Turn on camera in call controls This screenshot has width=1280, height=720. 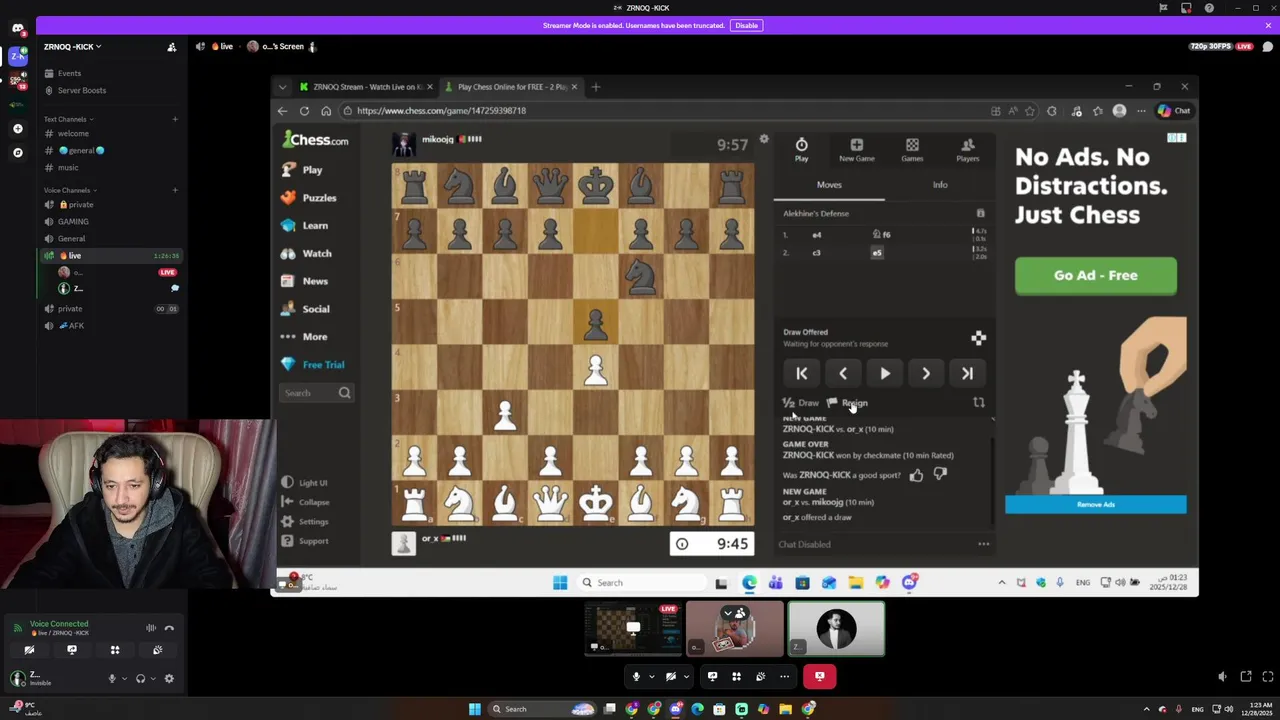point(671,677)
